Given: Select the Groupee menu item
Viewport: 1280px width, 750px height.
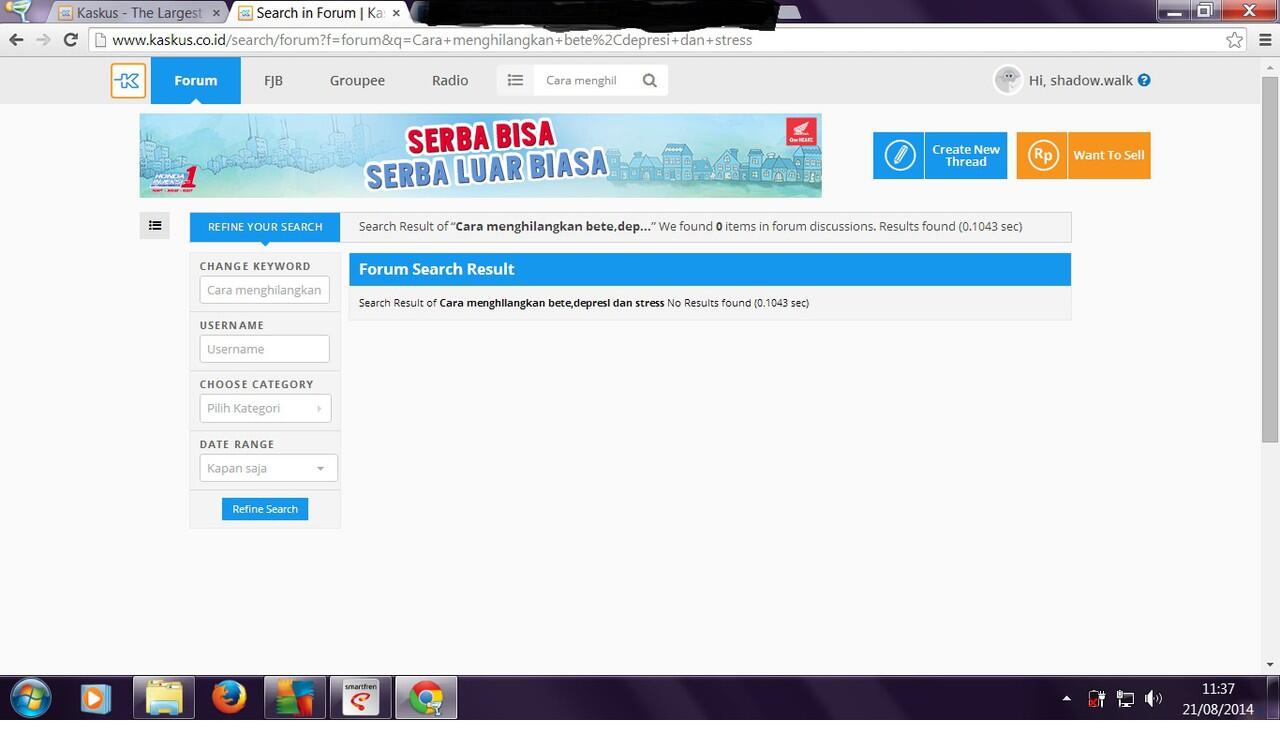Looking at the screenshot, I should coord(357,81).
